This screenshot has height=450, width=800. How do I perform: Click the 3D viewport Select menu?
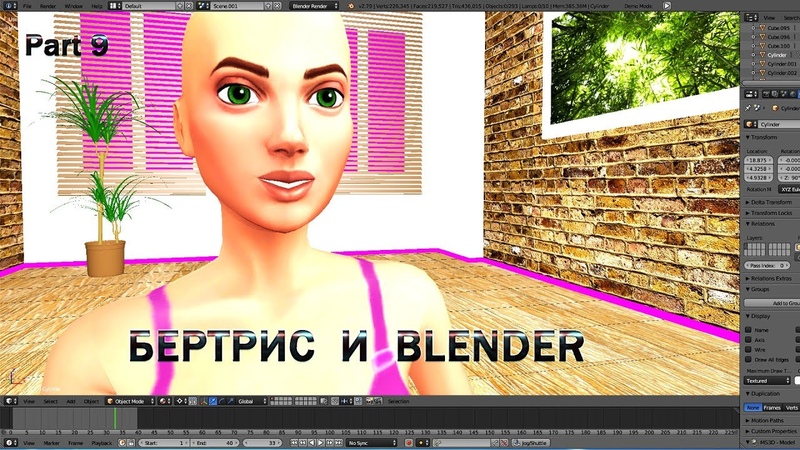click(x=50, y=402)
